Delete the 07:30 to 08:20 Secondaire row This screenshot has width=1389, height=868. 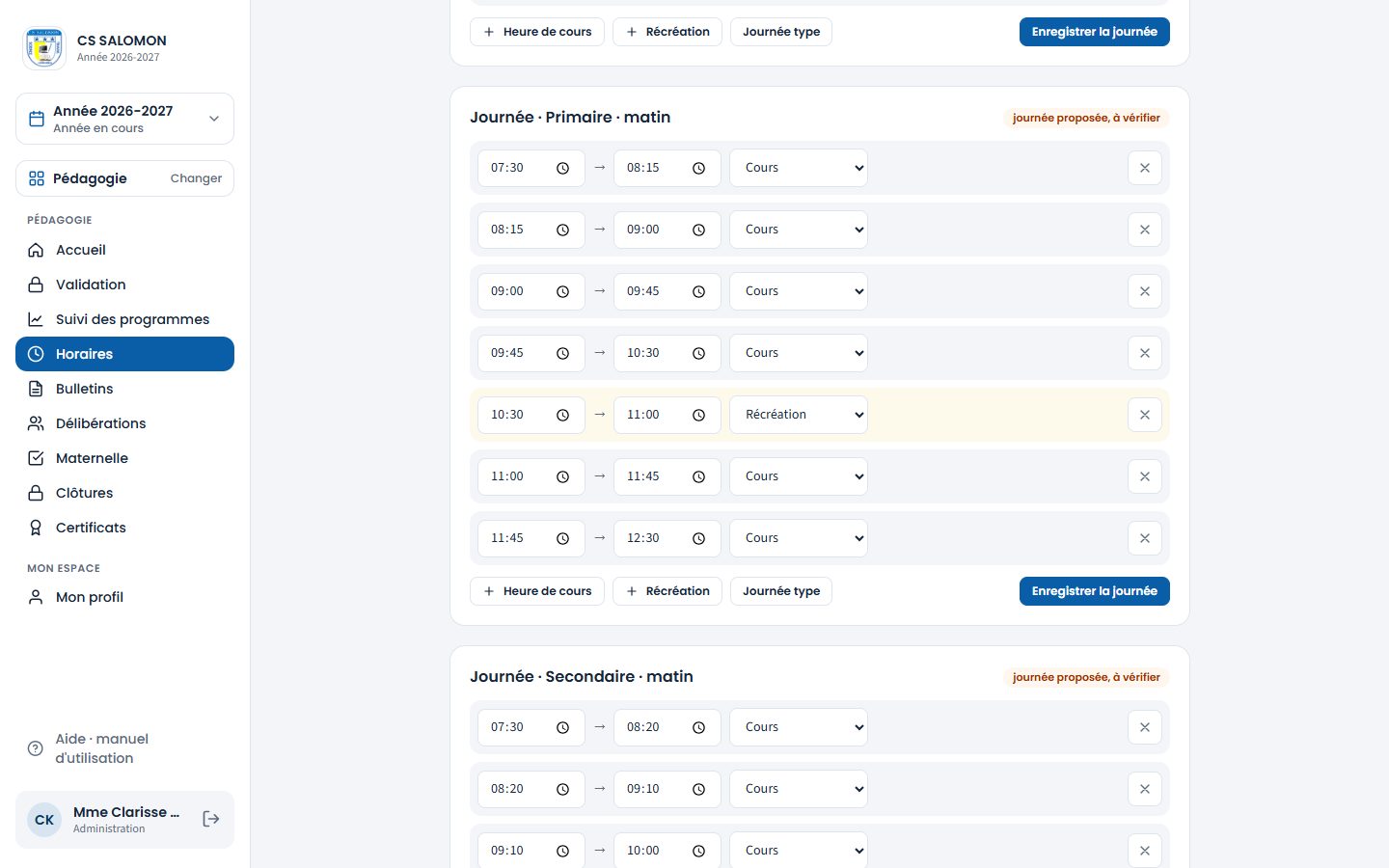1145,727
